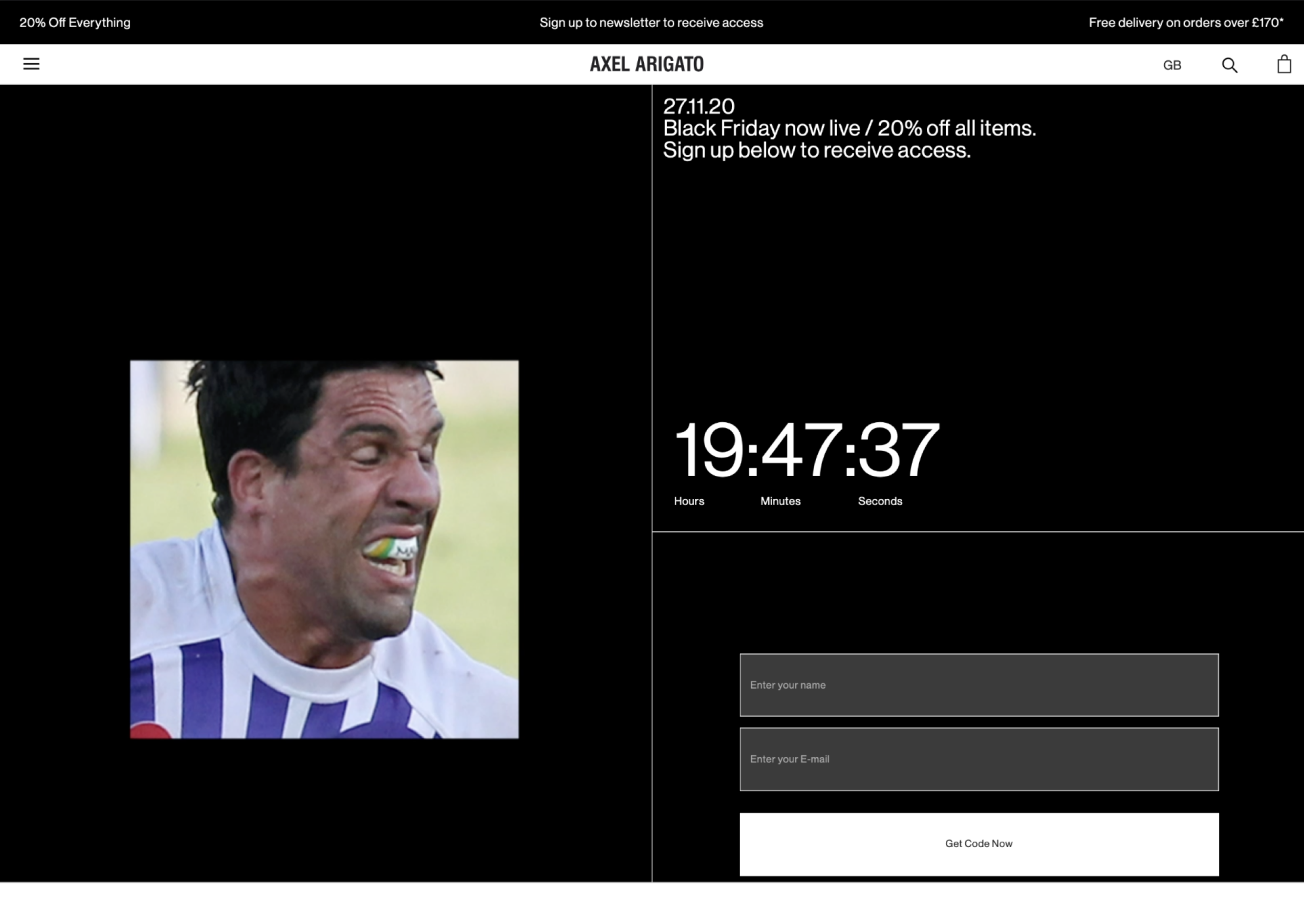Focus the Enter your E-mail field

click(x=979, y=759)
